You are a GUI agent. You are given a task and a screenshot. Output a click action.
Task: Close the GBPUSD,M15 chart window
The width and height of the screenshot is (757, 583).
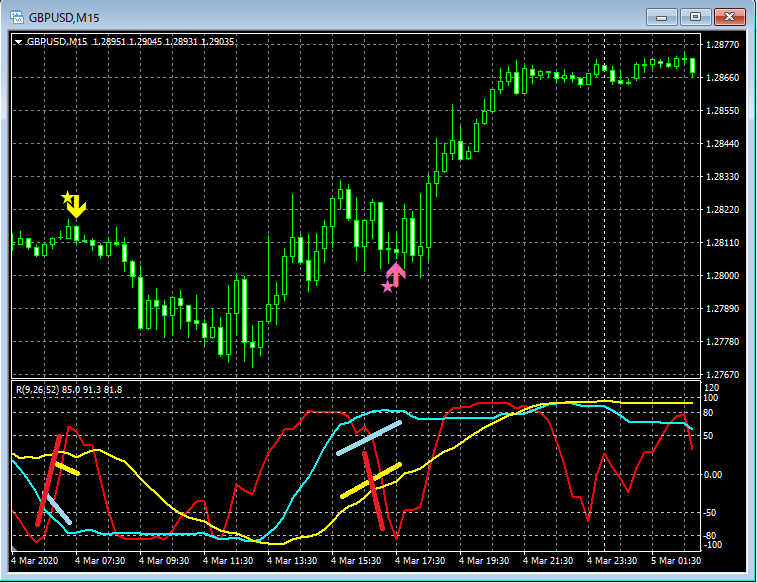pos(729,17)
